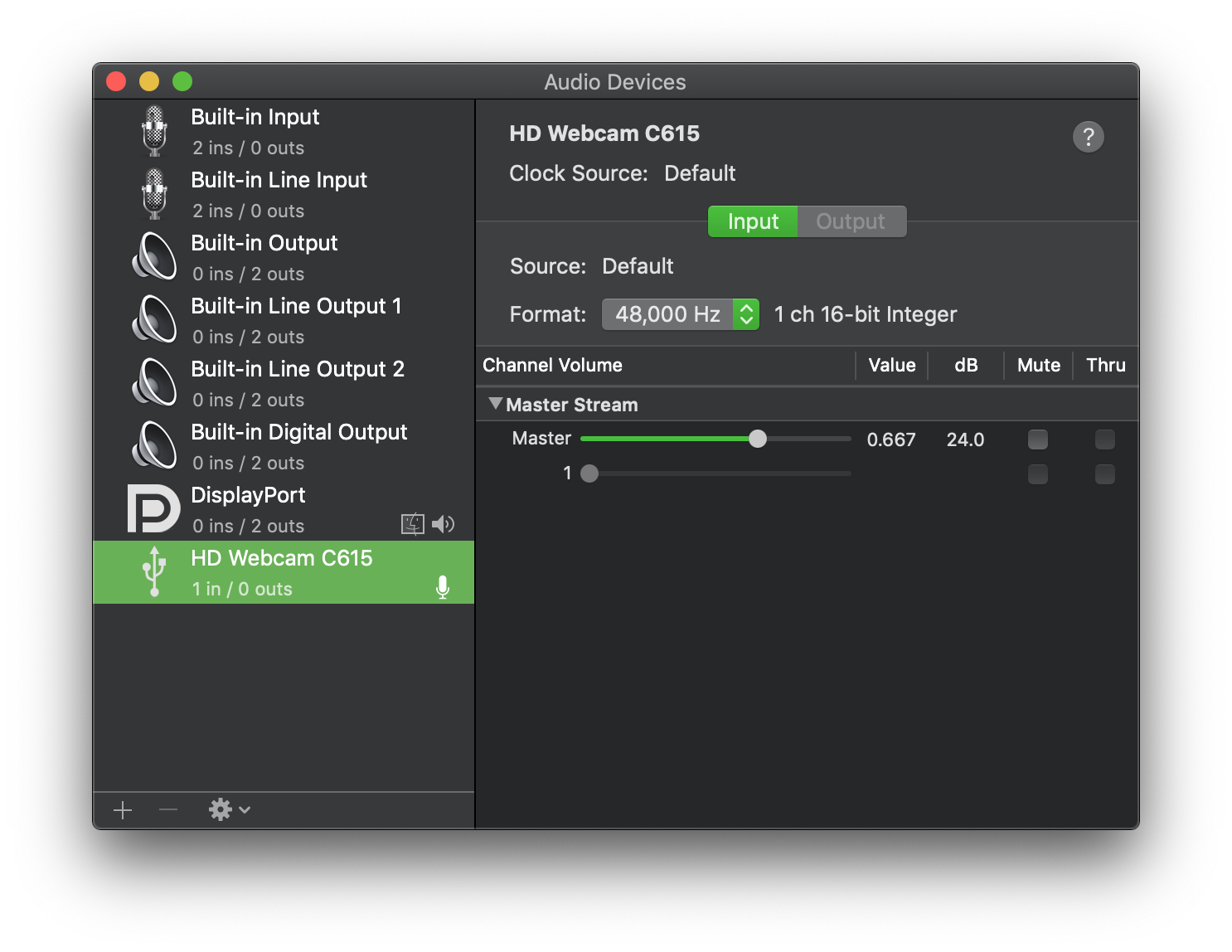
Task: Click the Master value 0.667 field
Action: click(891, 440)
